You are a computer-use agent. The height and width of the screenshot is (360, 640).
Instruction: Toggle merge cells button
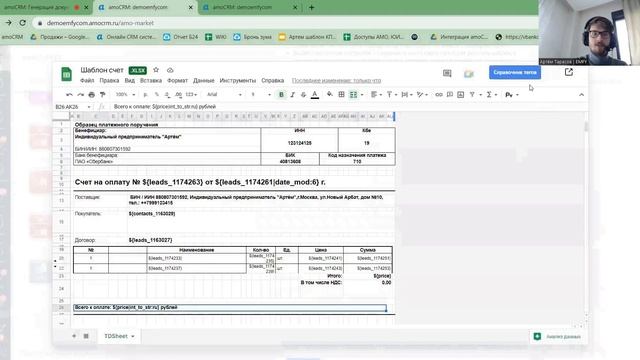pyautogui.click(x=353, y=95)
